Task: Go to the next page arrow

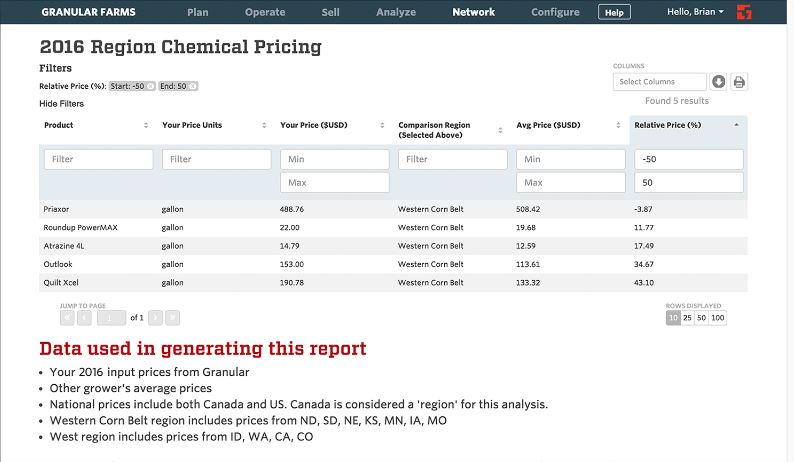Action: [155, 318]
